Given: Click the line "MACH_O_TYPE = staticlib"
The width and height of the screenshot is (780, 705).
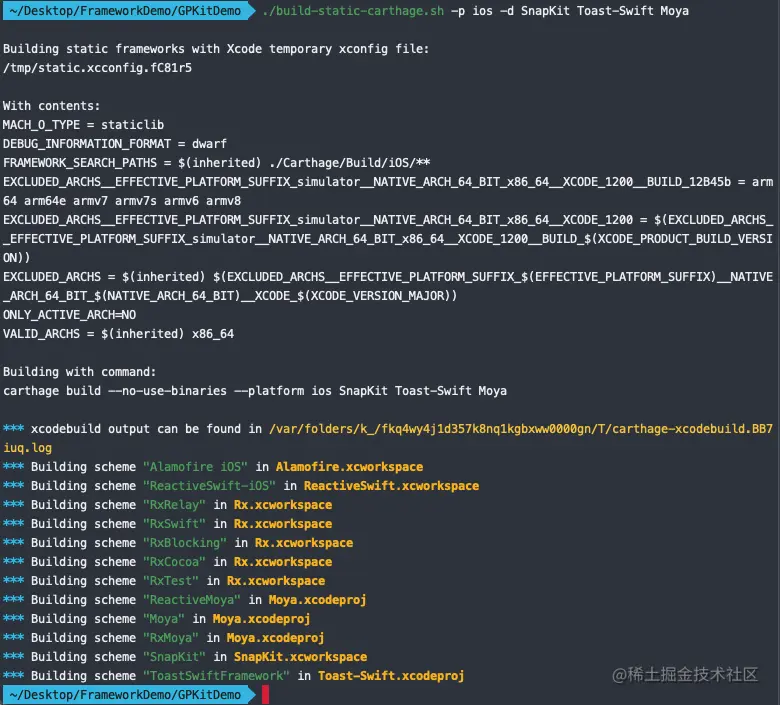Looking at the screenshot, I should (83, 124).
